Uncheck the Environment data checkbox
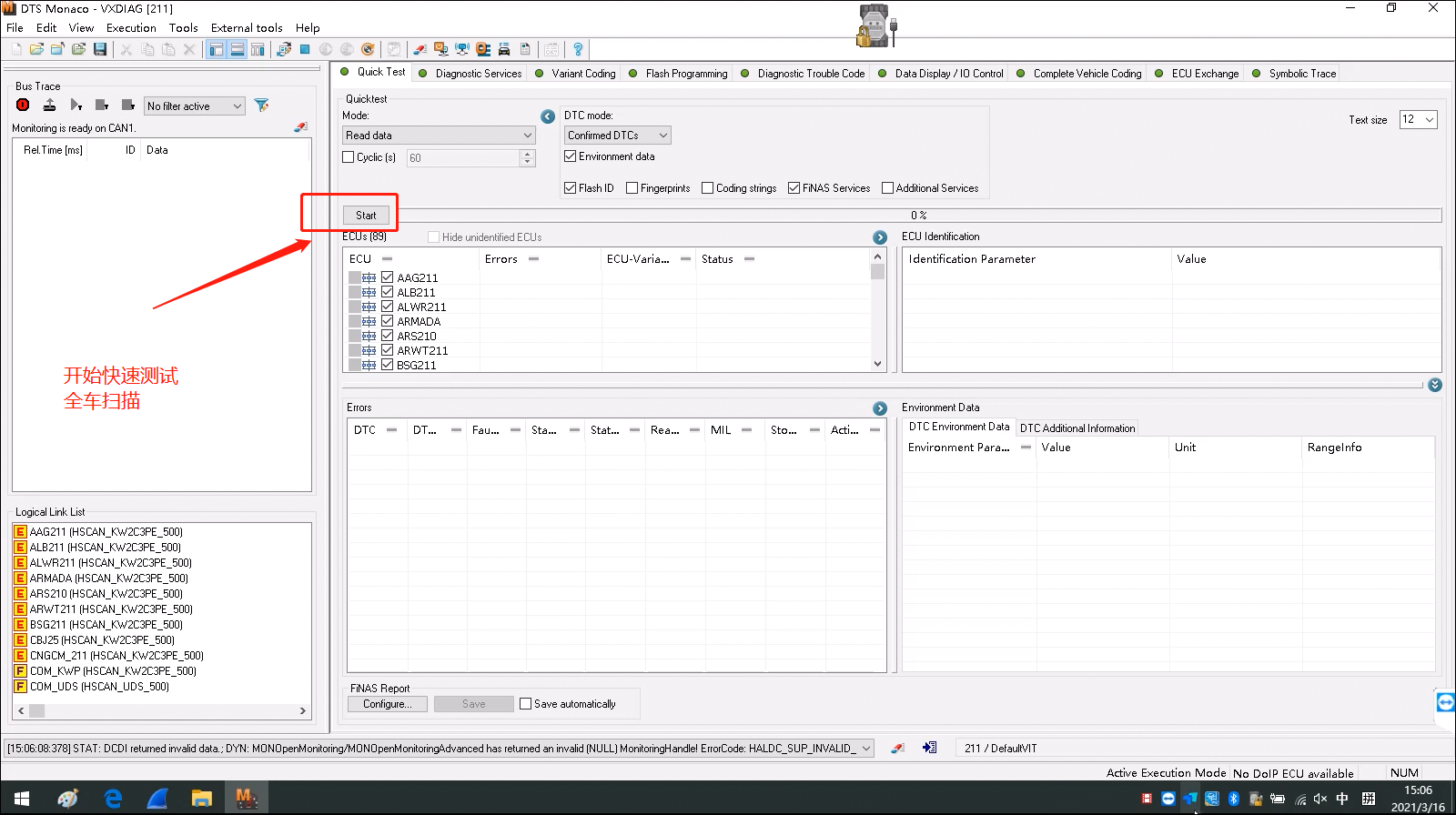Screen dimensions: 1456x815 click(x=571, y=156)
